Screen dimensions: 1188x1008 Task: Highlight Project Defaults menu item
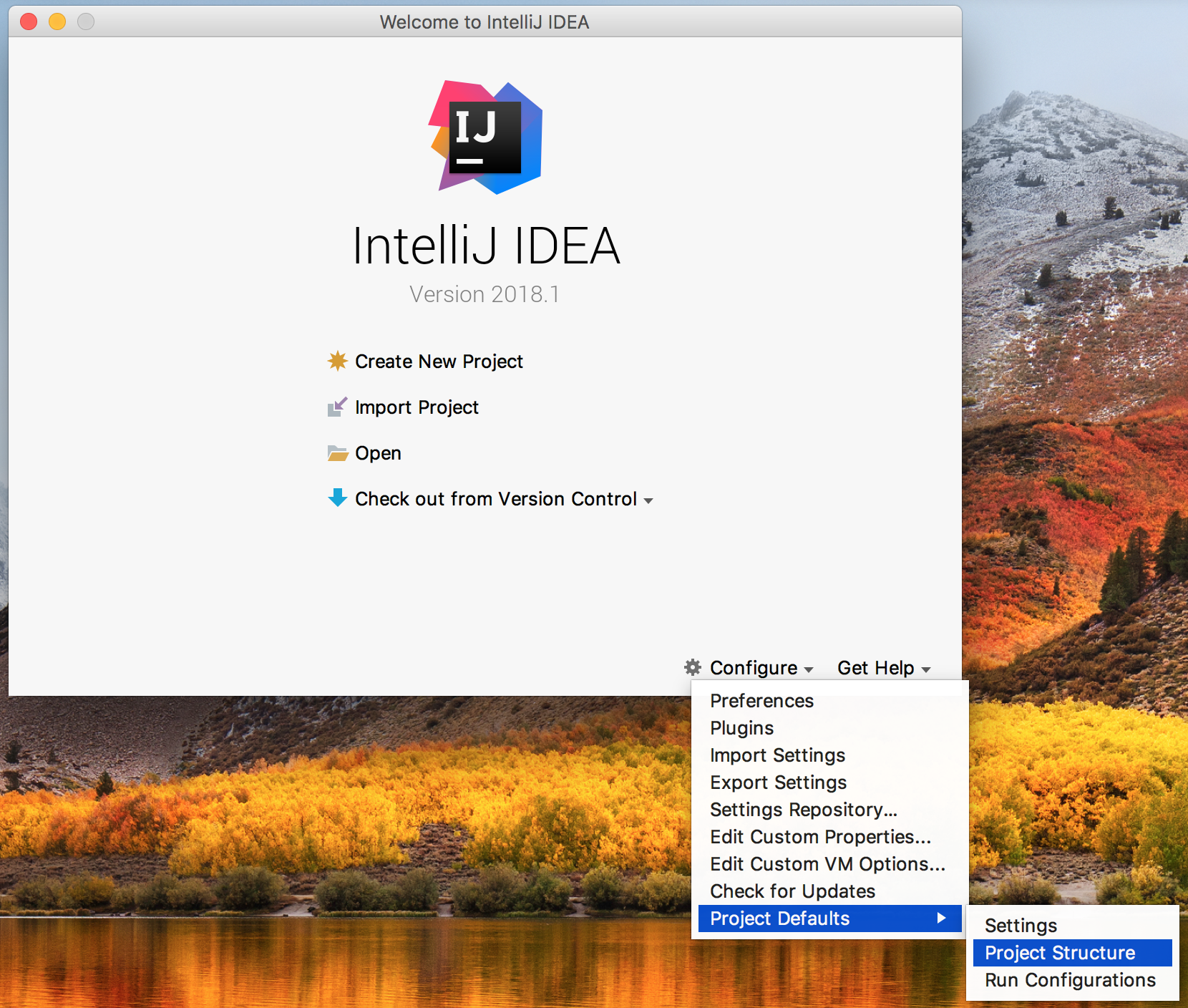tap(830, 919)
